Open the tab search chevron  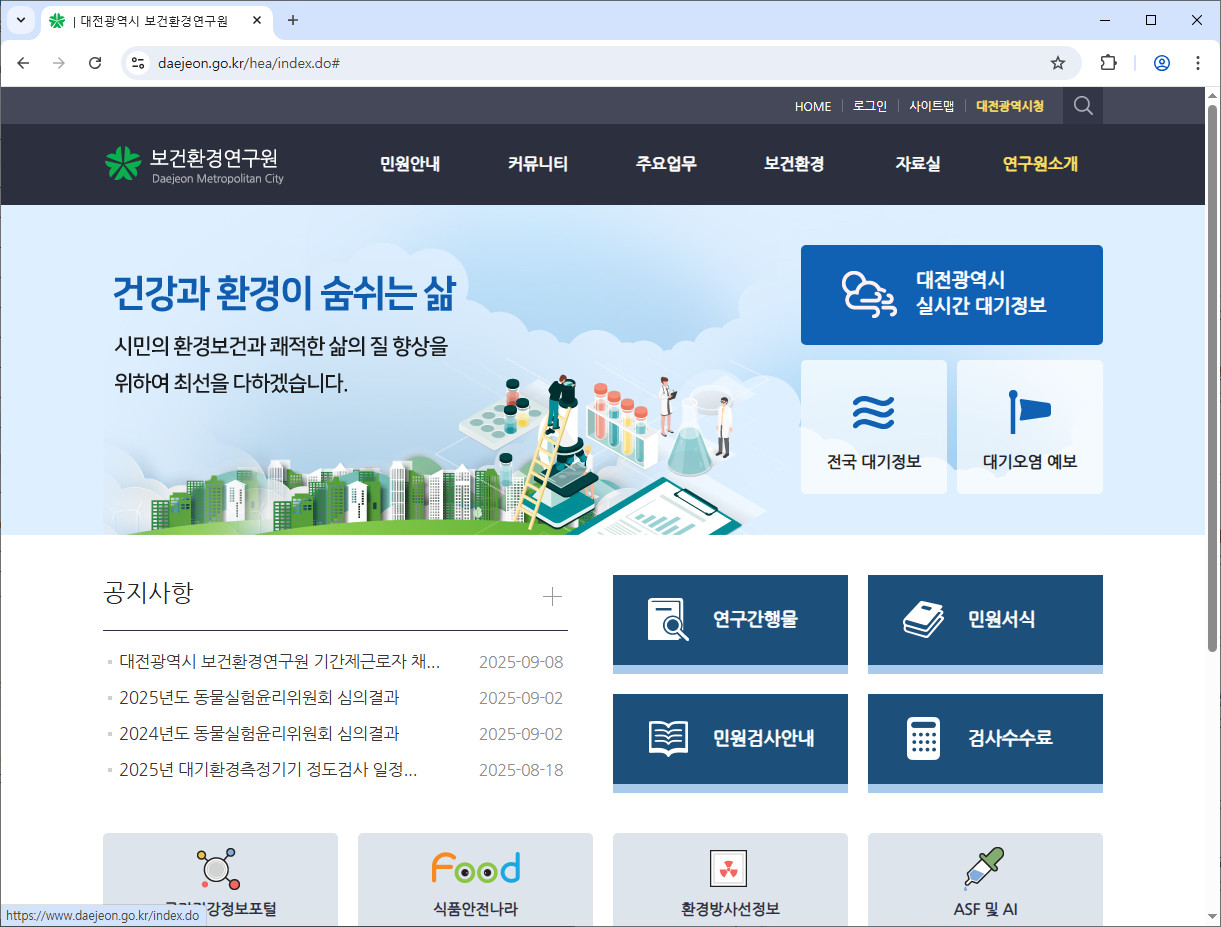tap(20, 20)
